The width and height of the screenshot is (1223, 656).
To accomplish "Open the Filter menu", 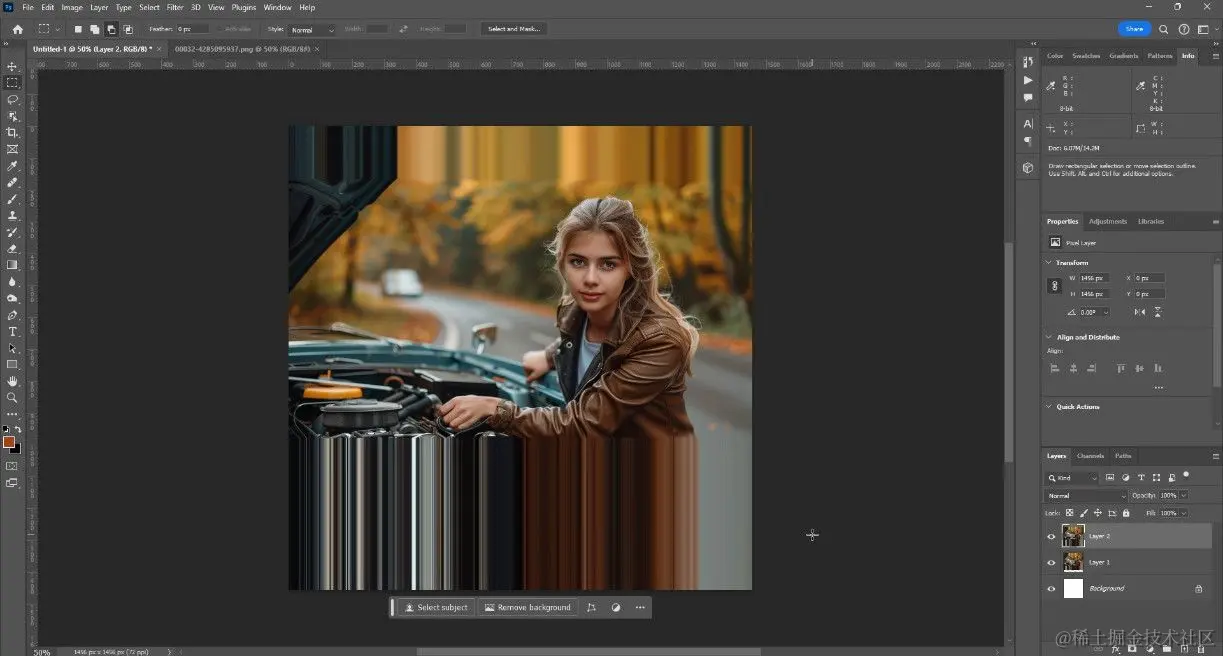I will pyautogui.click(x=175, y=7).
